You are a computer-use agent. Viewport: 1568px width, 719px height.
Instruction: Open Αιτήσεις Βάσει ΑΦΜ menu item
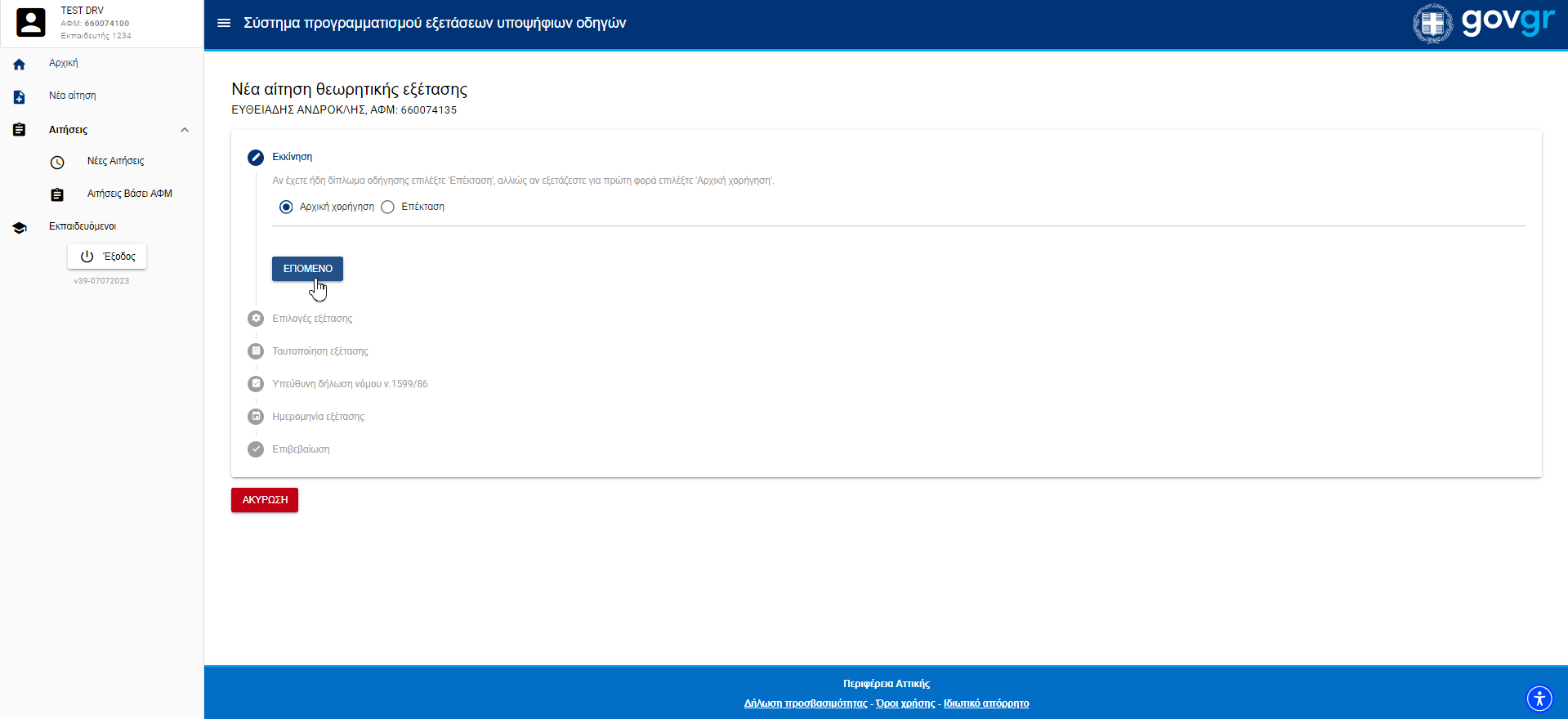click(x=129, y=194)
